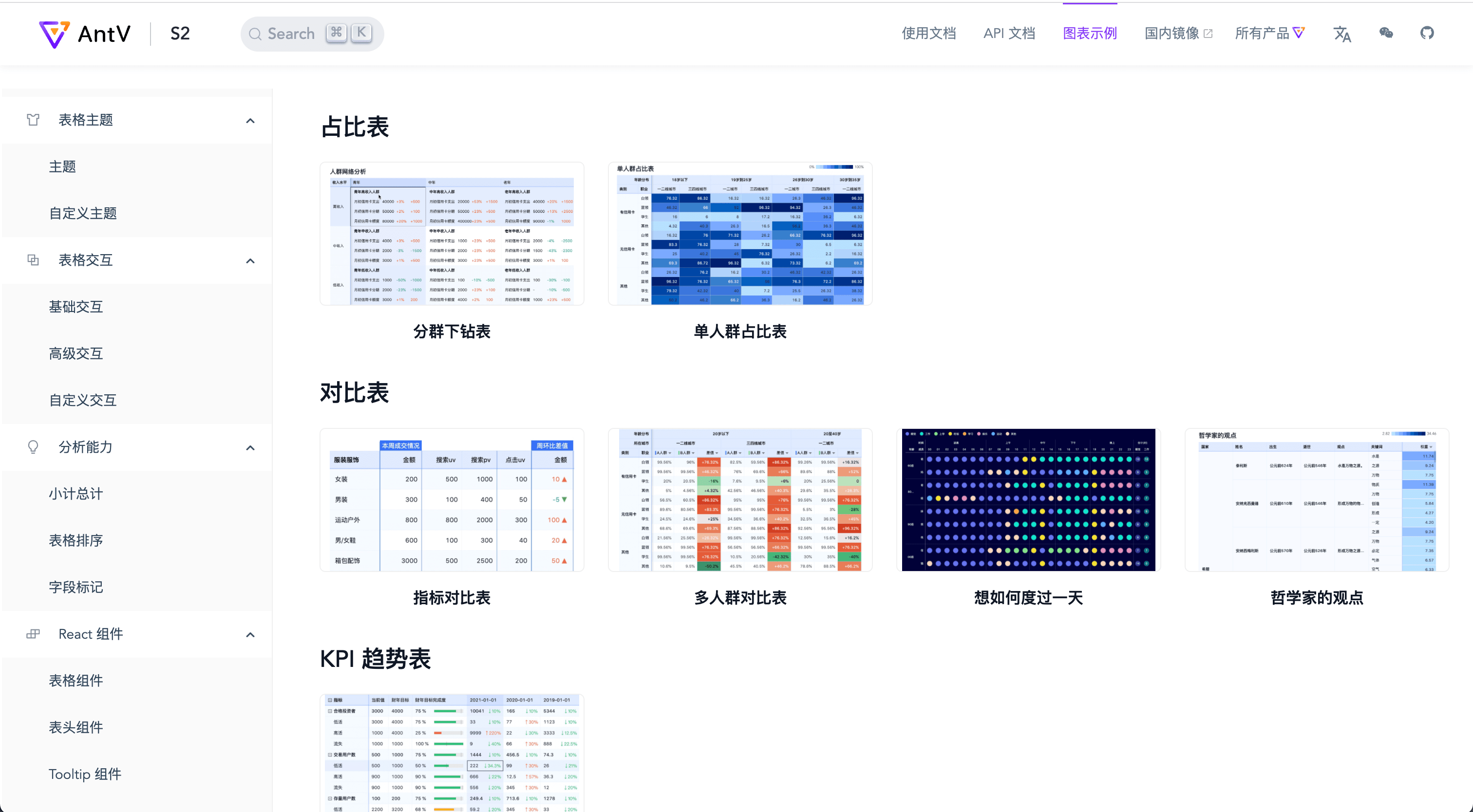Image resolution: width=1473 pixels, height=812 pixels.
Task: Collapse the 表格主题 sidebar section
Action: [250, 121]
